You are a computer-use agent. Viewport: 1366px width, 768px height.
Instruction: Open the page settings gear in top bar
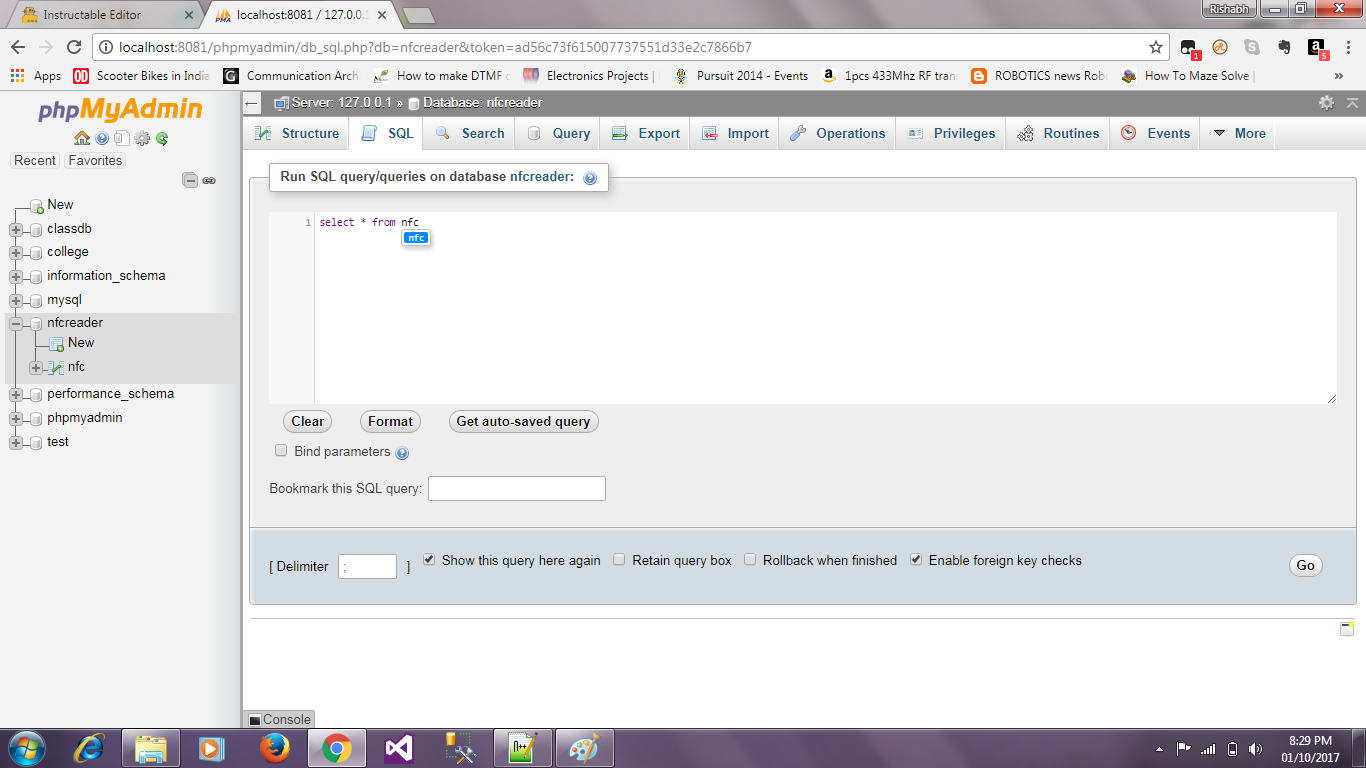click(1326, 102)
